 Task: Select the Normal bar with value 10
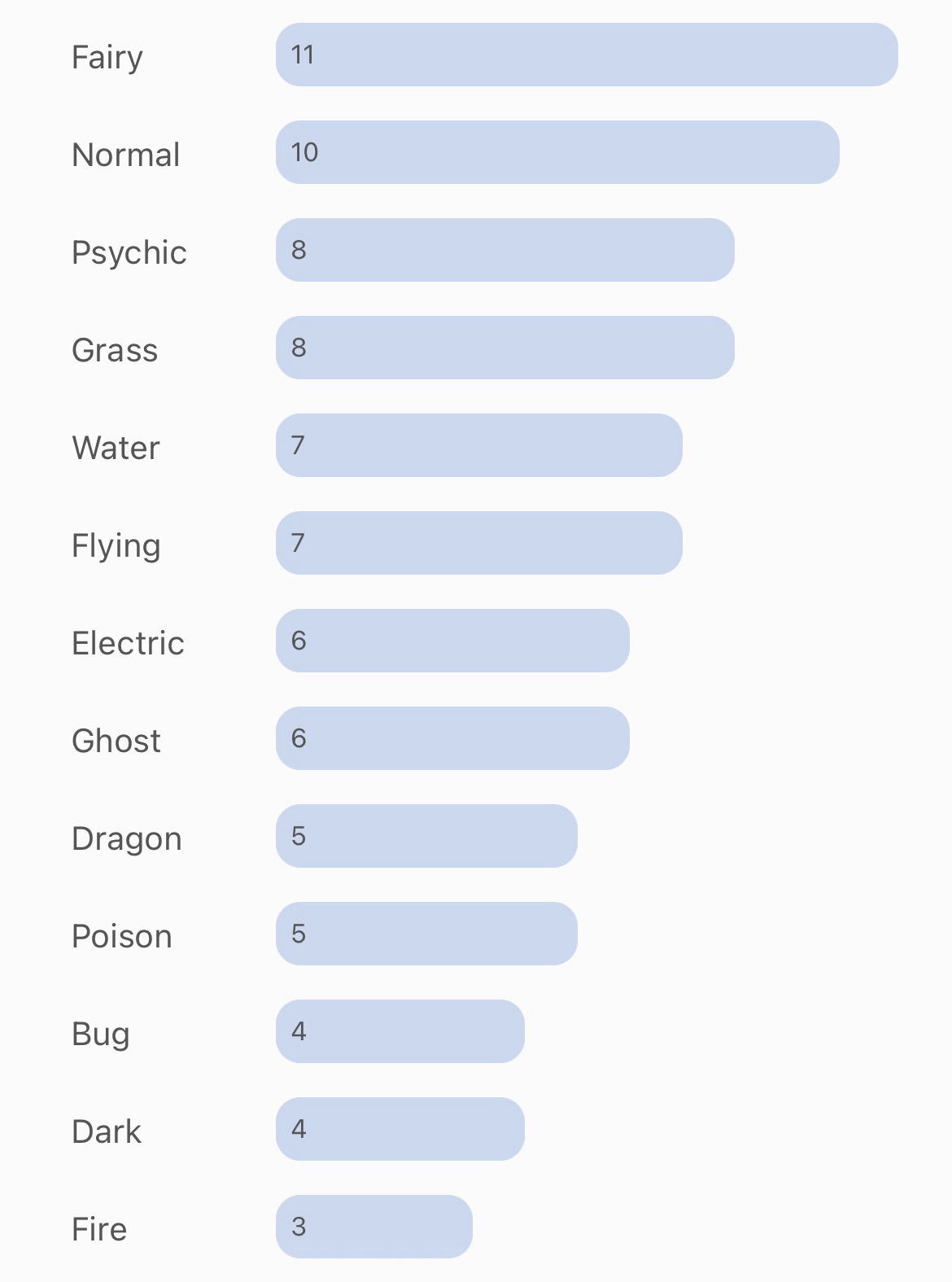tap(557, 152)
